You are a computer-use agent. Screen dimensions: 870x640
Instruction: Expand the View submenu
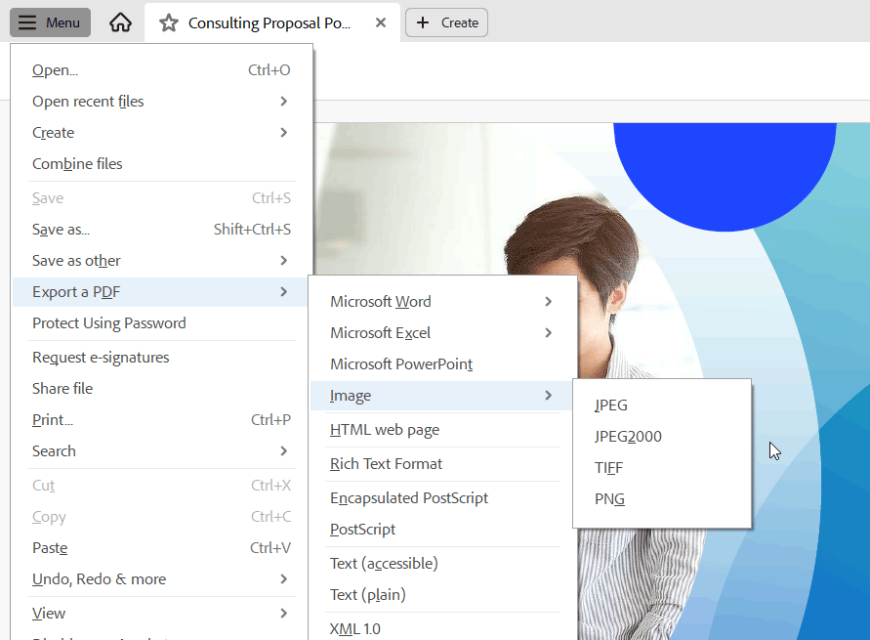161,613
